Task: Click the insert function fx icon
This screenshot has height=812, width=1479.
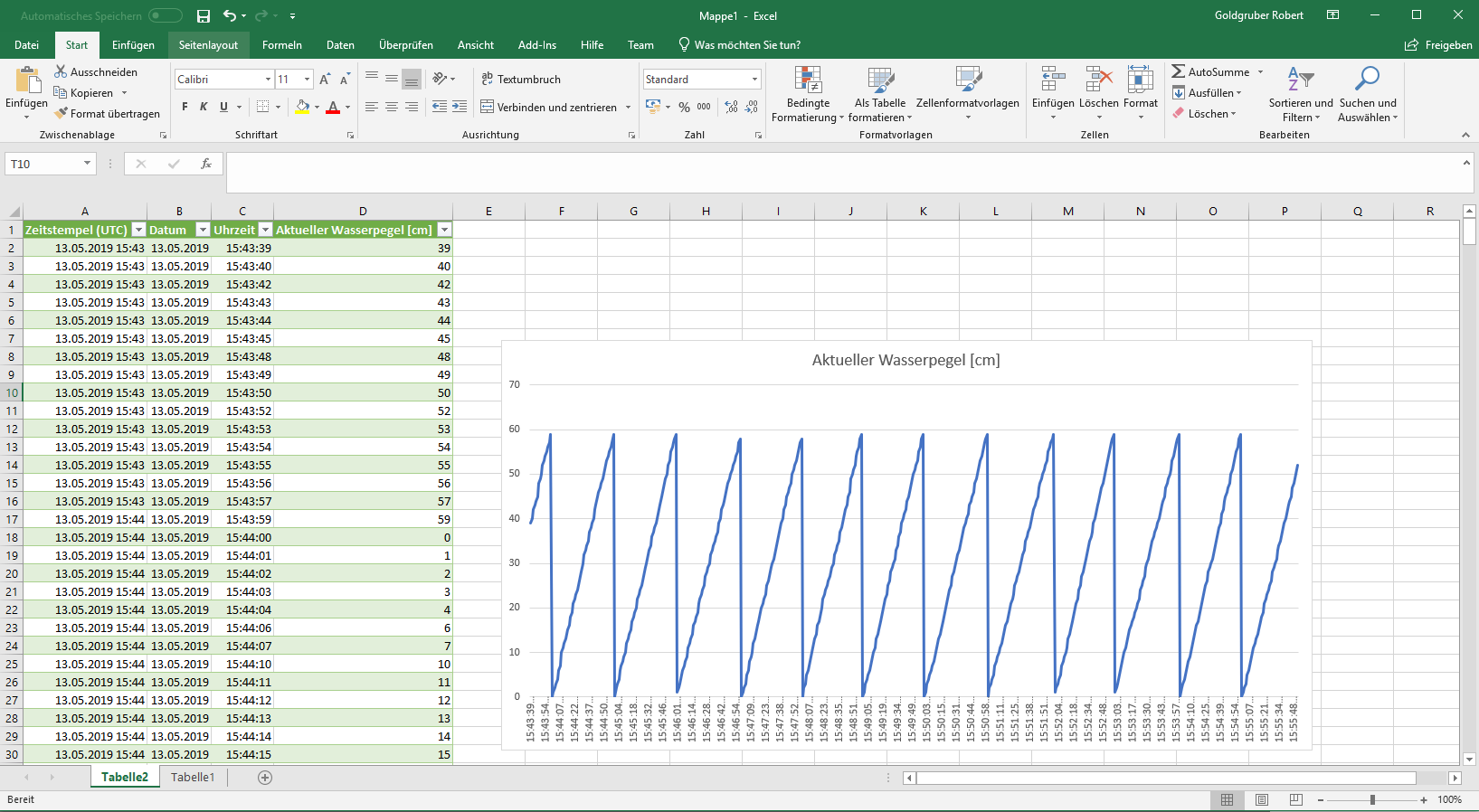Action: click(206, 164)
